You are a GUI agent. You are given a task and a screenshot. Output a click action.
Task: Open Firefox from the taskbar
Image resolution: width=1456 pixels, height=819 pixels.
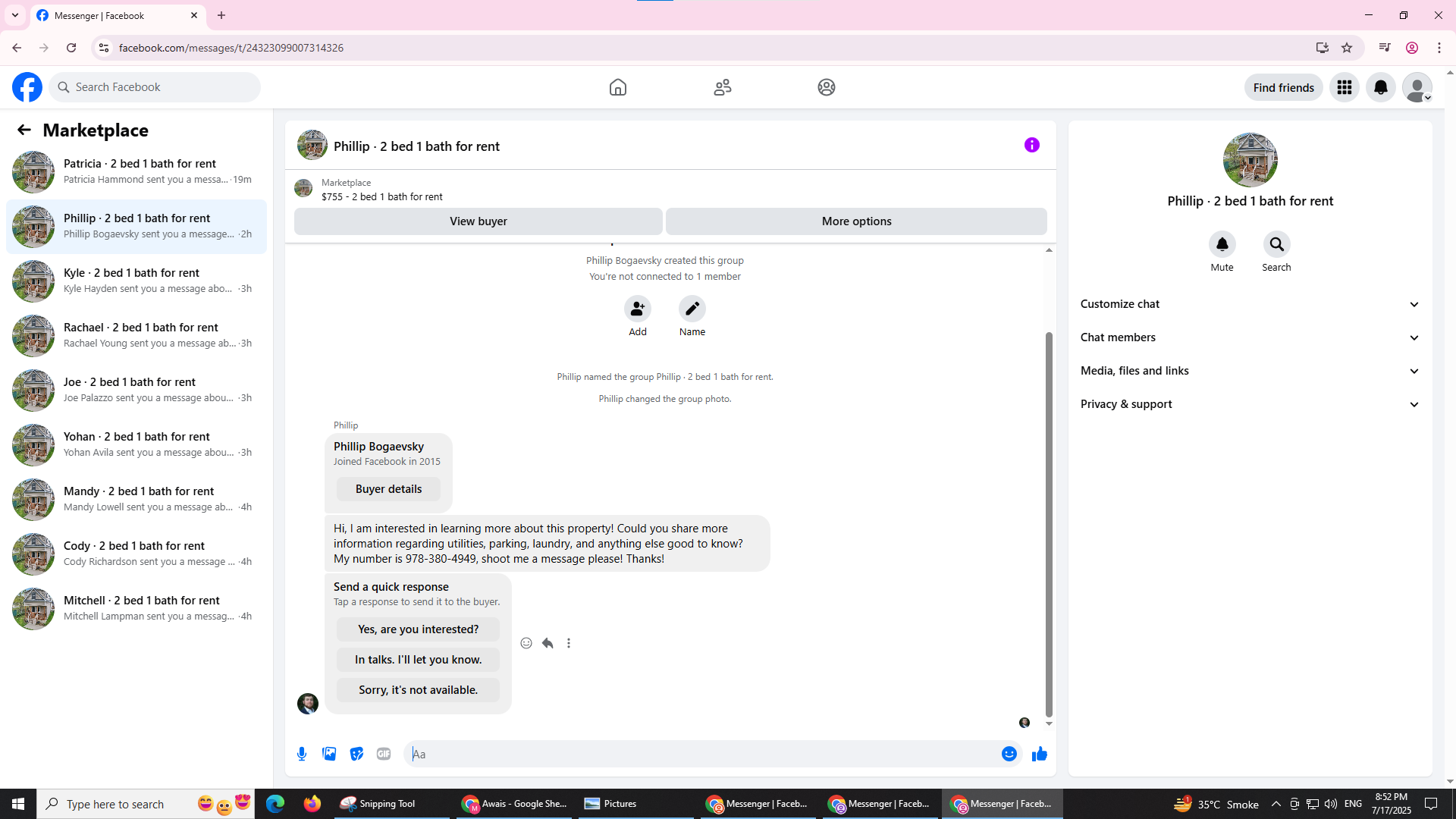pos(312,804)
